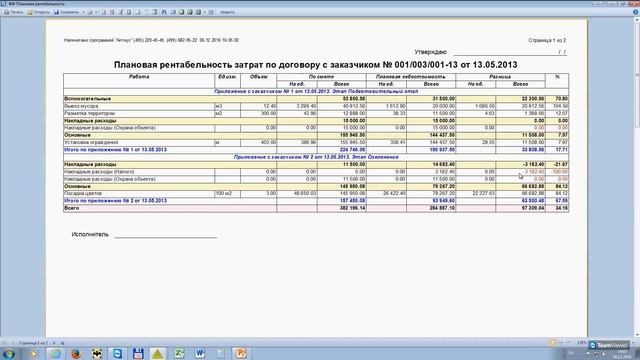Click the yellow triangle app on the taskbar
This screenshot has width=640, height=360.
[x=158, y=353]
